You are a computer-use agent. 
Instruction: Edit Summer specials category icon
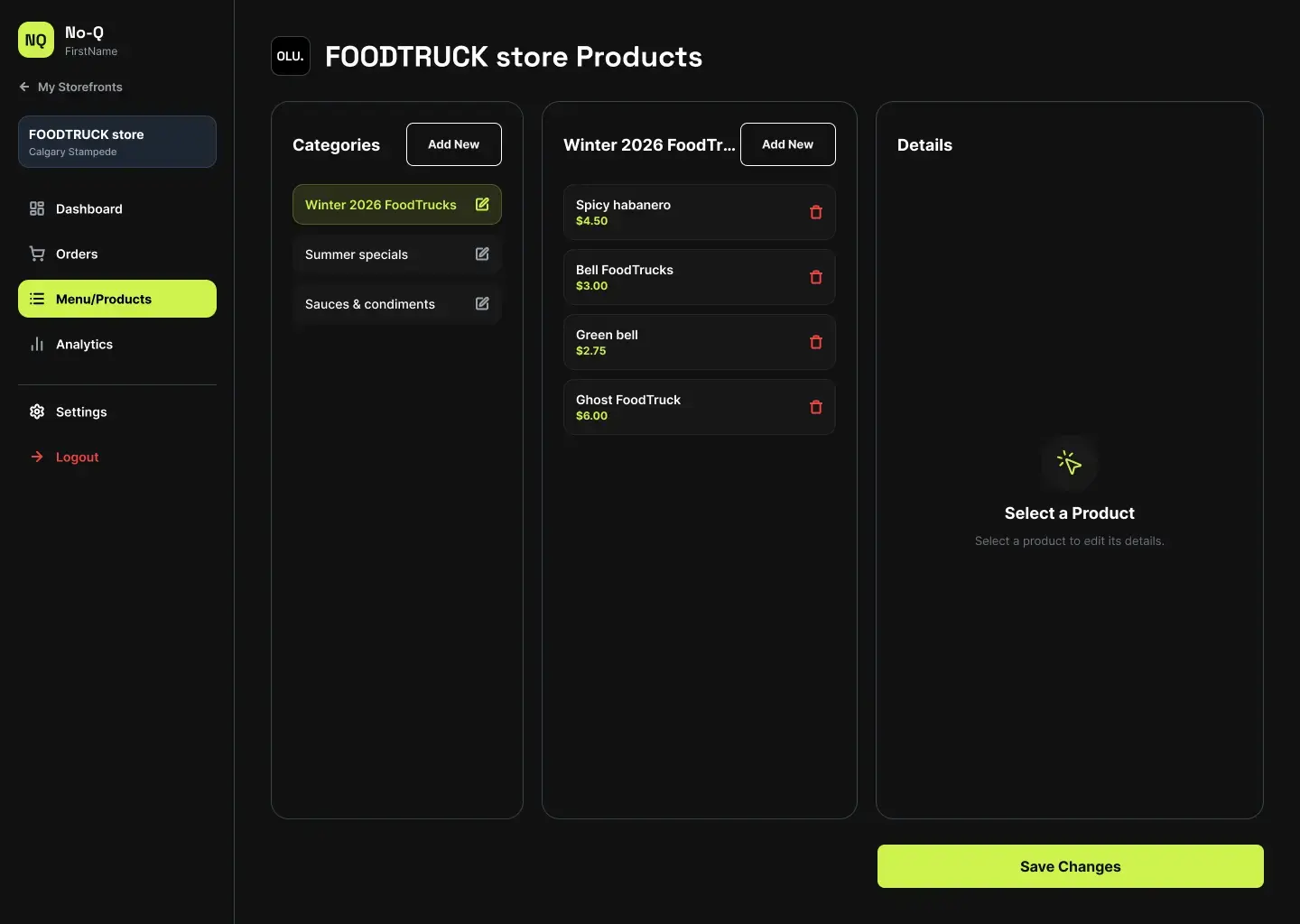click(x=482, y=254)
